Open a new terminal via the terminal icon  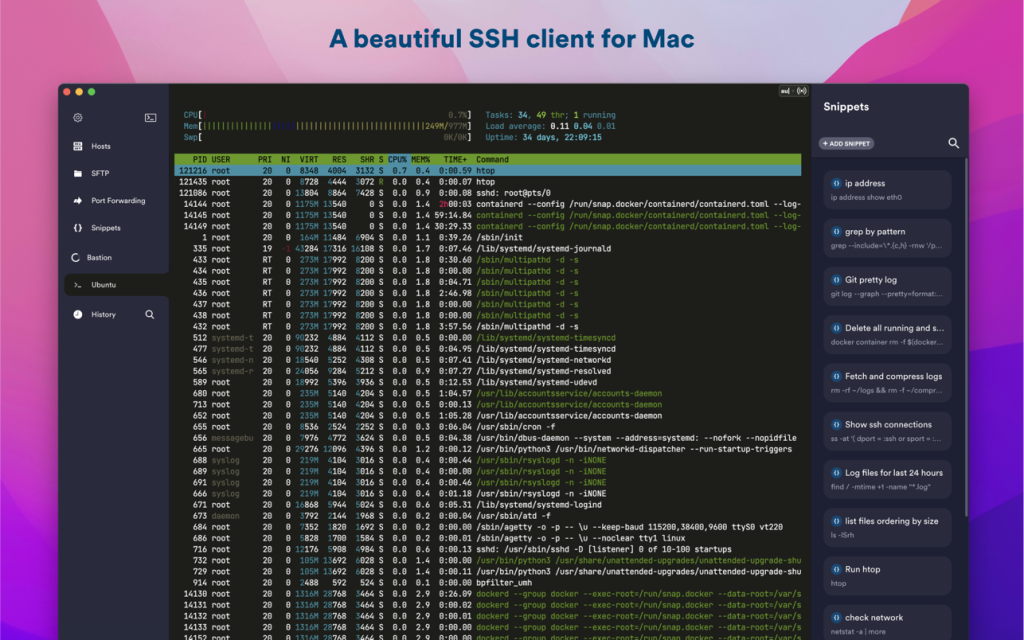pos(150,117)
